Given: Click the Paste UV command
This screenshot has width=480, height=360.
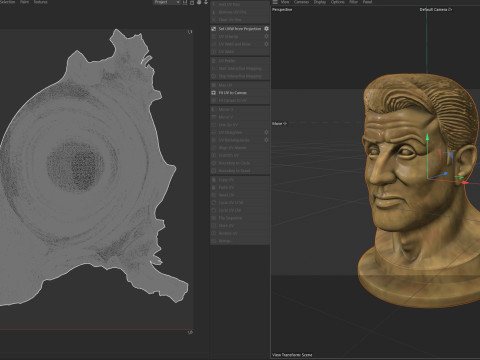Looking at the screenshot, I should point(226,187).
